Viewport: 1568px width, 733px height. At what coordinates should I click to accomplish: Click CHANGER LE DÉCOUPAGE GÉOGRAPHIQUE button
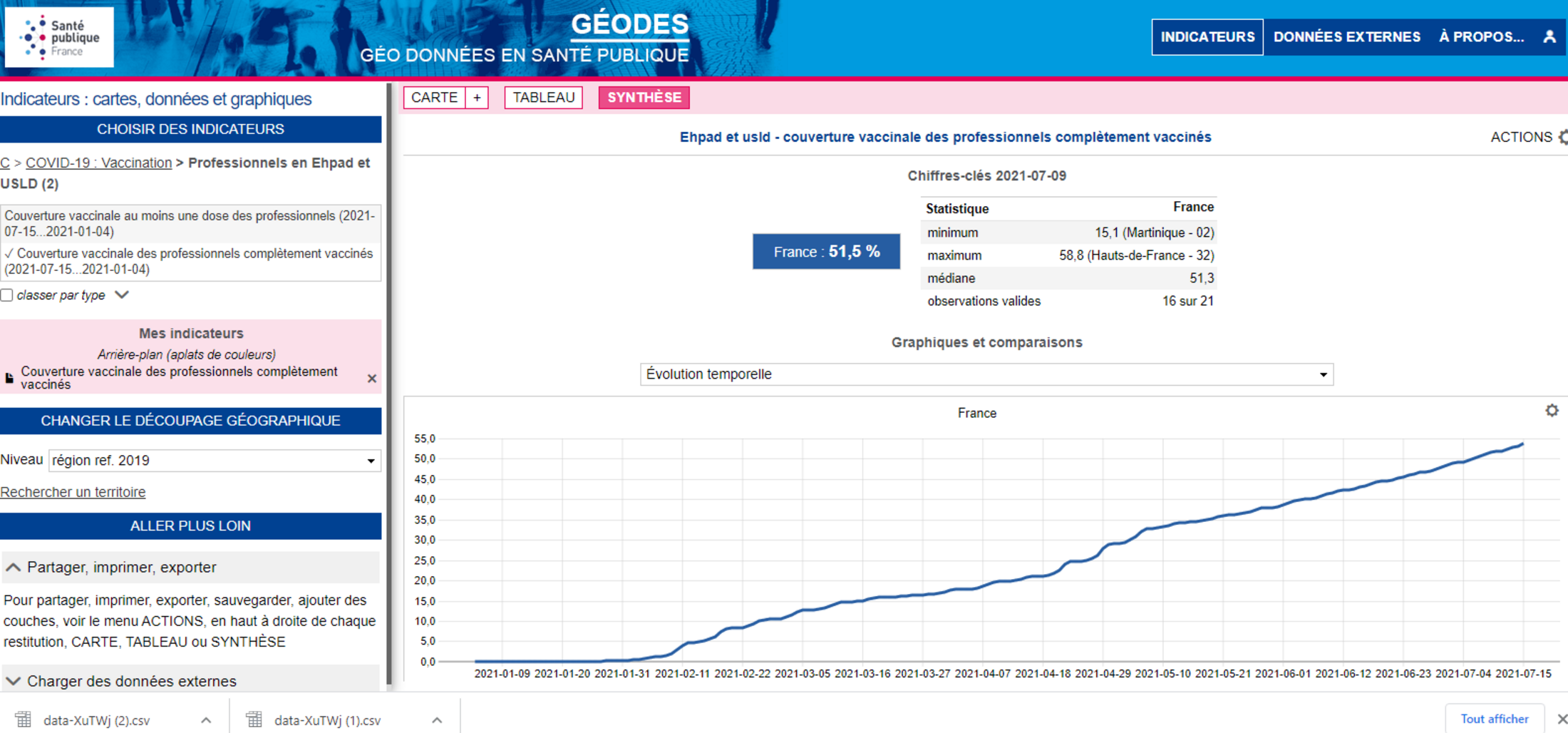(x=190, y=421)
